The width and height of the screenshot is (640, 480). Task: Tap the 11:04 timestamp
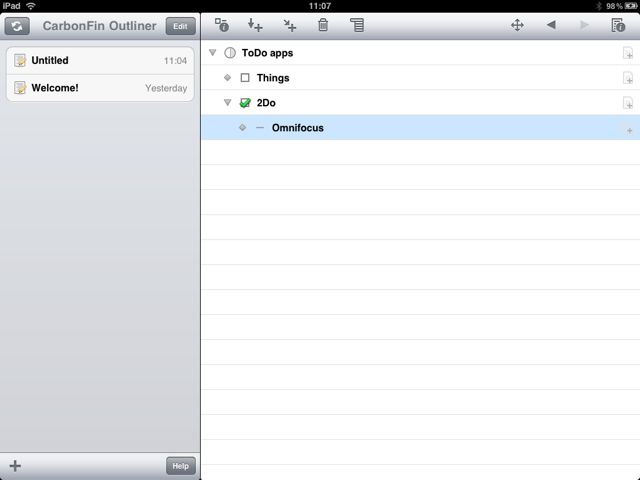(x=176, y=61)
